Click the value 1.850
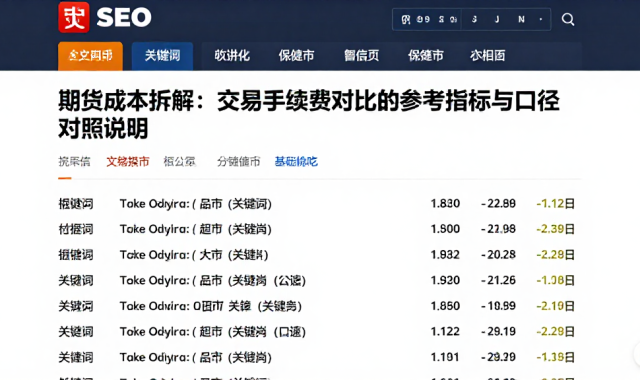The height and width of the screenshot is (380, 640). [445, 306]
